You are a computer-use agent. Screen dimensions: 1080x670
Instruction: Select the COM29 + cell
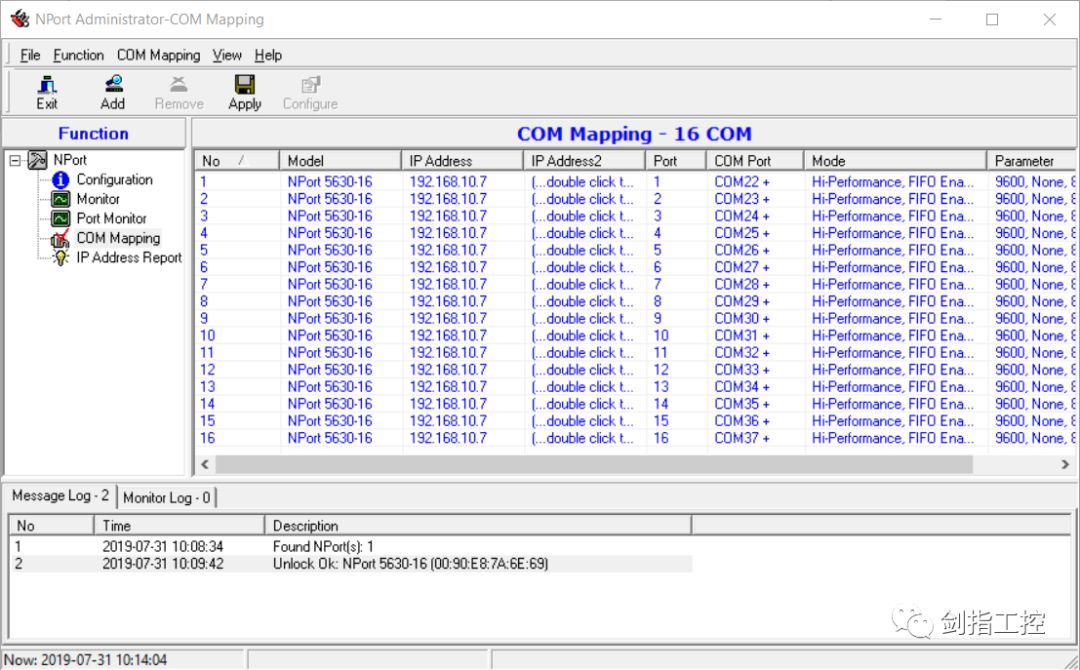(x=742, y=302)
